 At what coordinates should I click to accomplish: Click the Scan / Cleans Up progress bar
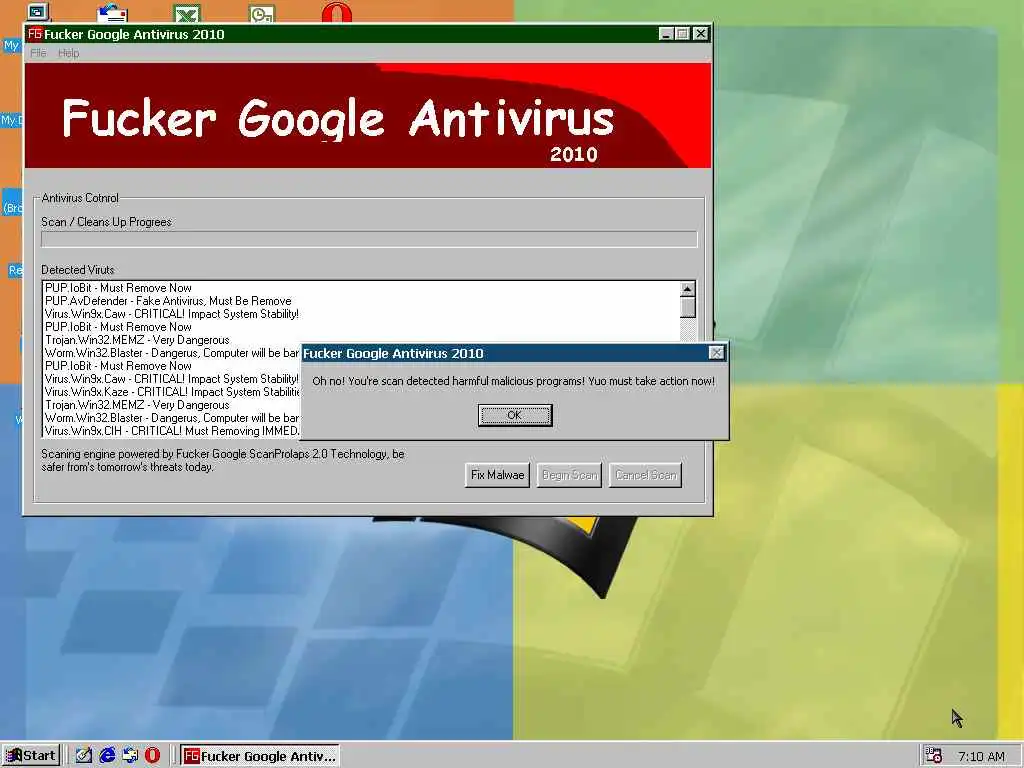369,239
